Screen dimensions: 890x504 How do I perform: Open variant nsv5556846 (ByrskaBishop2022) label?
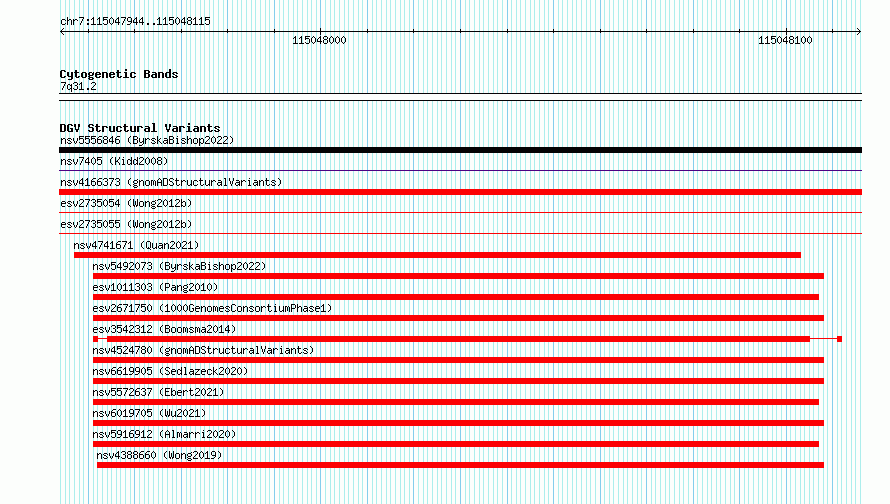147,140
